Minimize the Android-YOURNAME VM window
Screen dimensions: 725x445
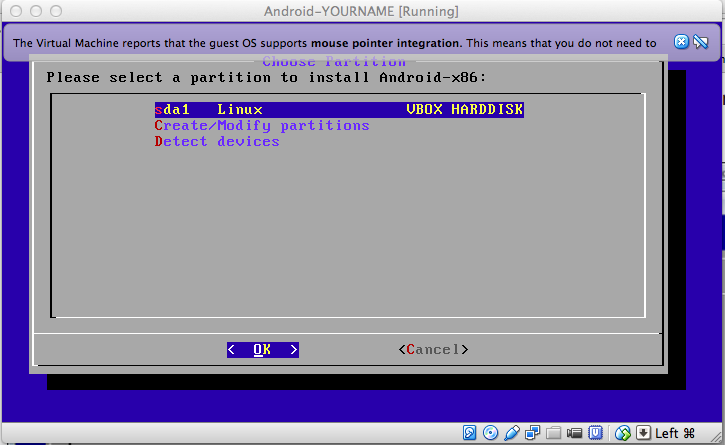(36, 11)
